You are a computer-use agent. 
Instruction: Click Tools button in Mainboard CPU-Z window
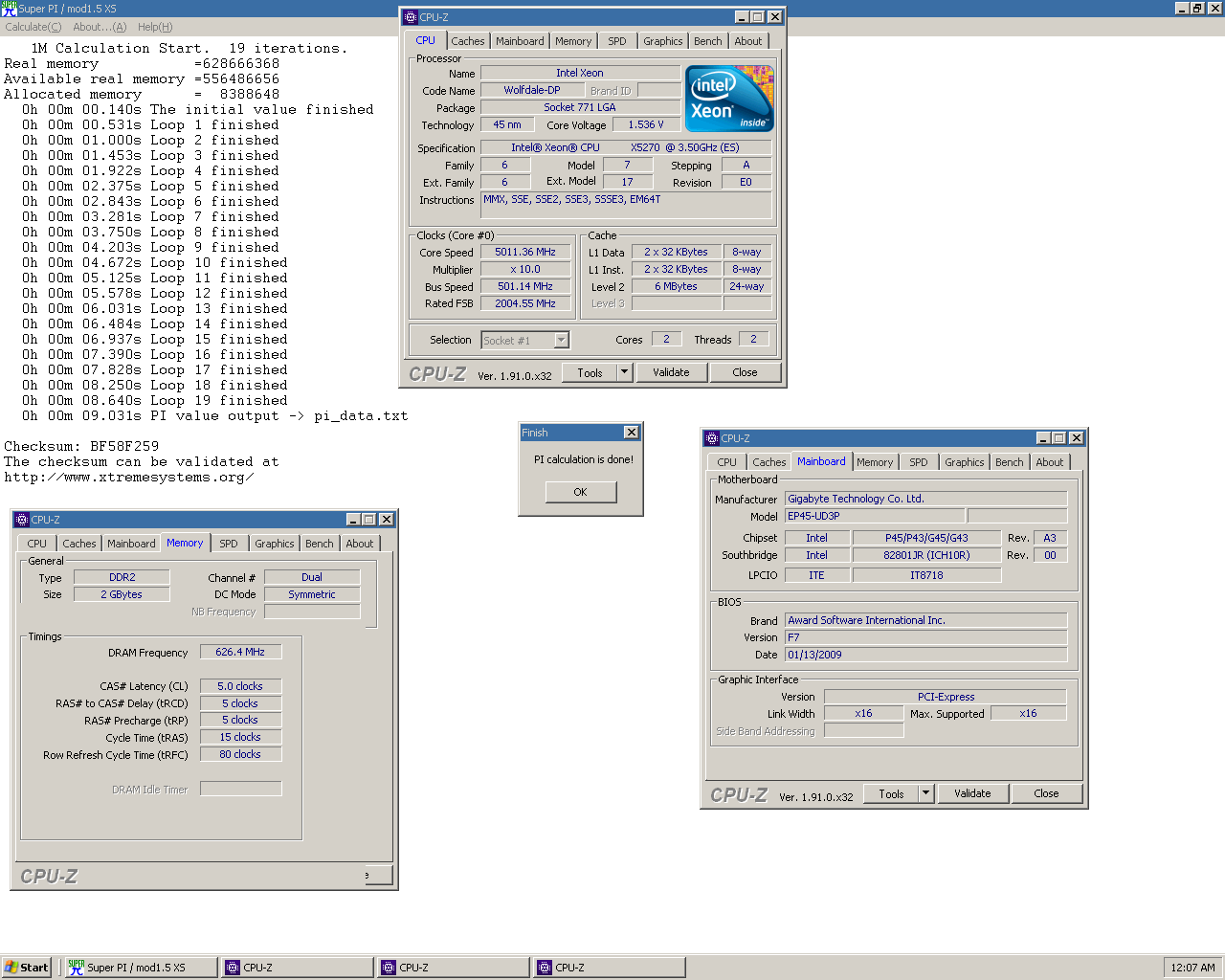pyautogui.click(x=891, y=793)
